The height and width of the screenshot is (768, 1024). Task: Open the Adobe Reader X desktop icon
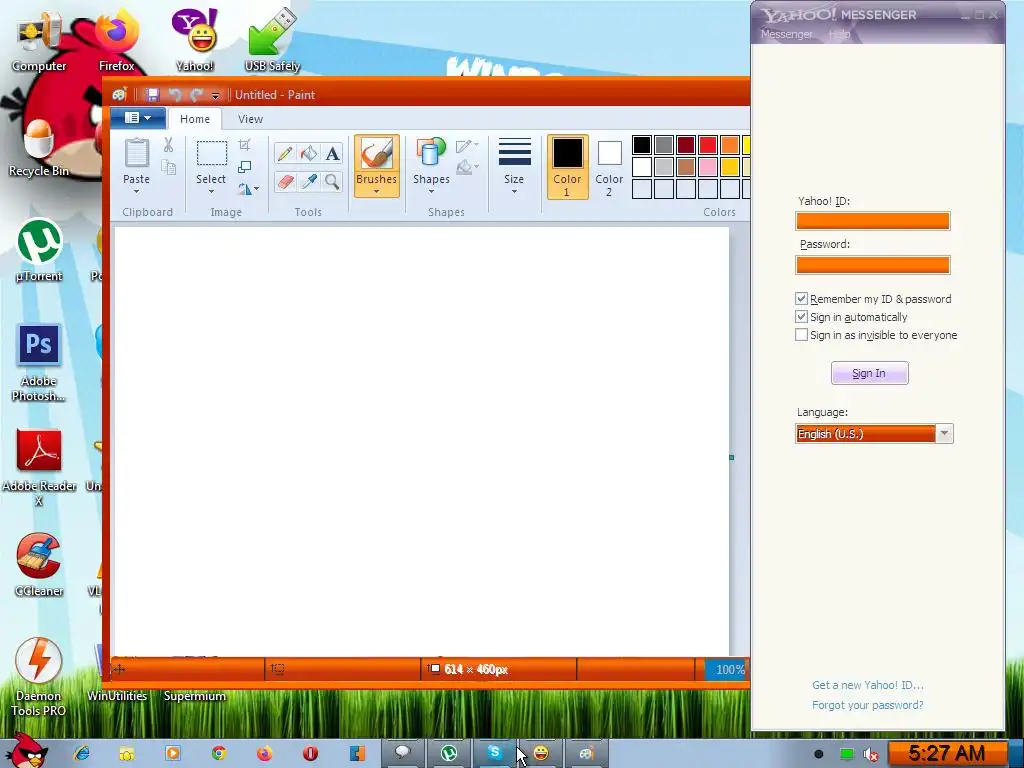[39, 468]
